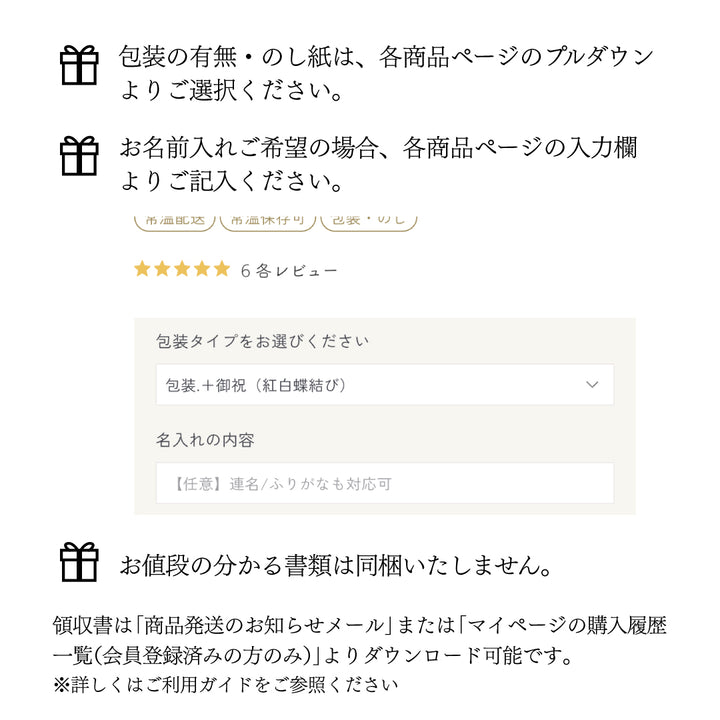Click the gift icon beside the 包装の有無 text
Viewport: 720px width, 720px height.
point(80,65)
